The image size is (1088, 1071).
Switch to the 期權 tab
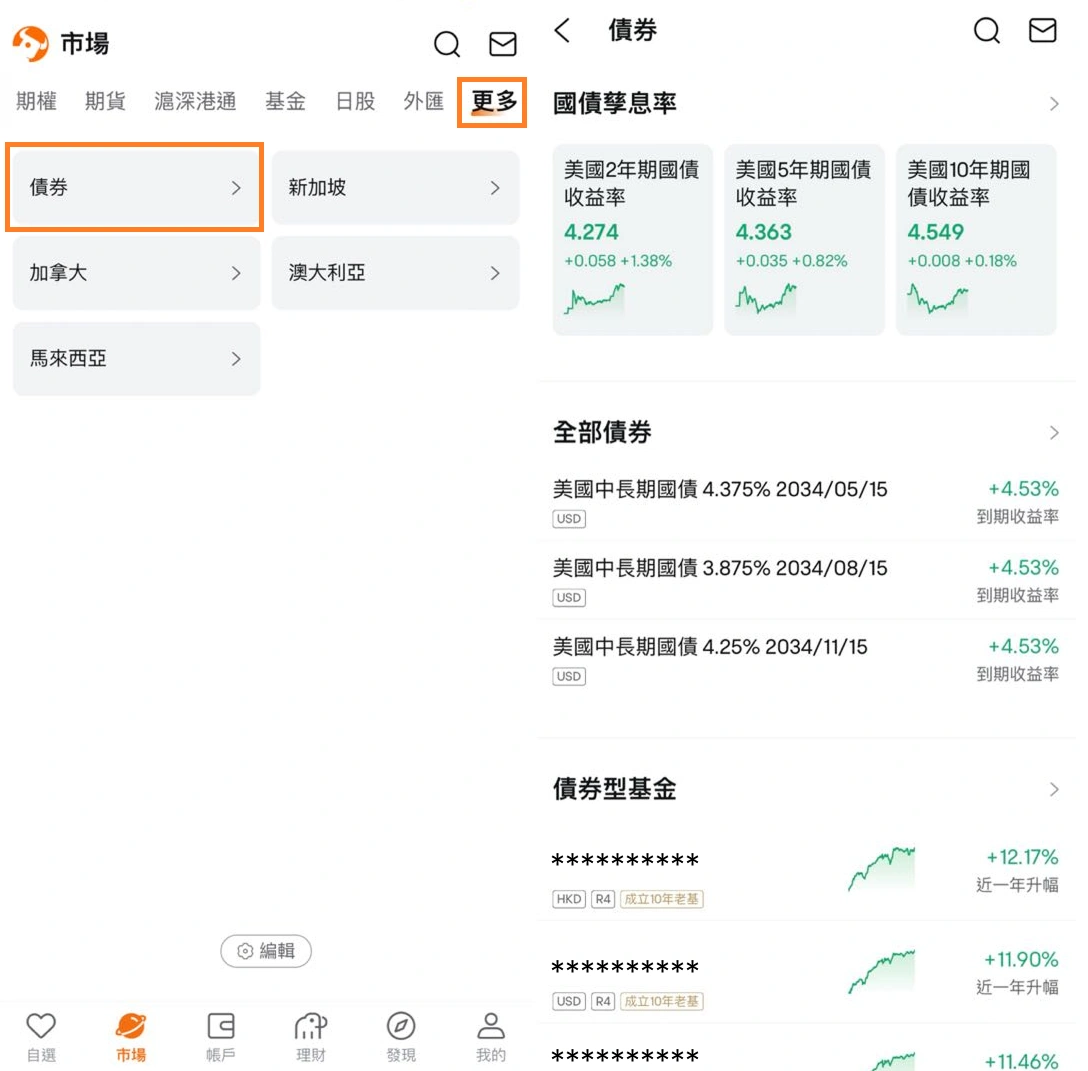(x=36, y=101)
